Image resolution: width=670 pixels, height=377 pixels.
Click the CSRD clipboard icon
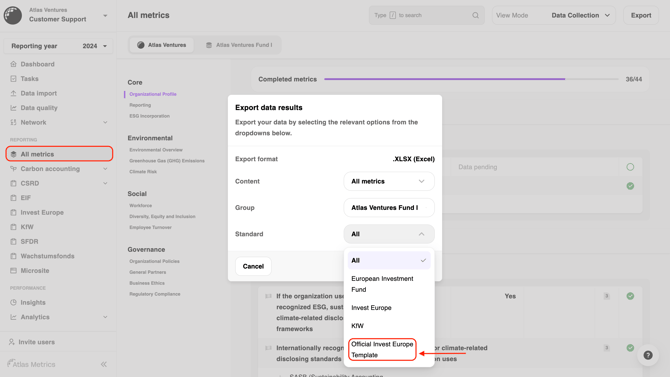pos(13,183)
